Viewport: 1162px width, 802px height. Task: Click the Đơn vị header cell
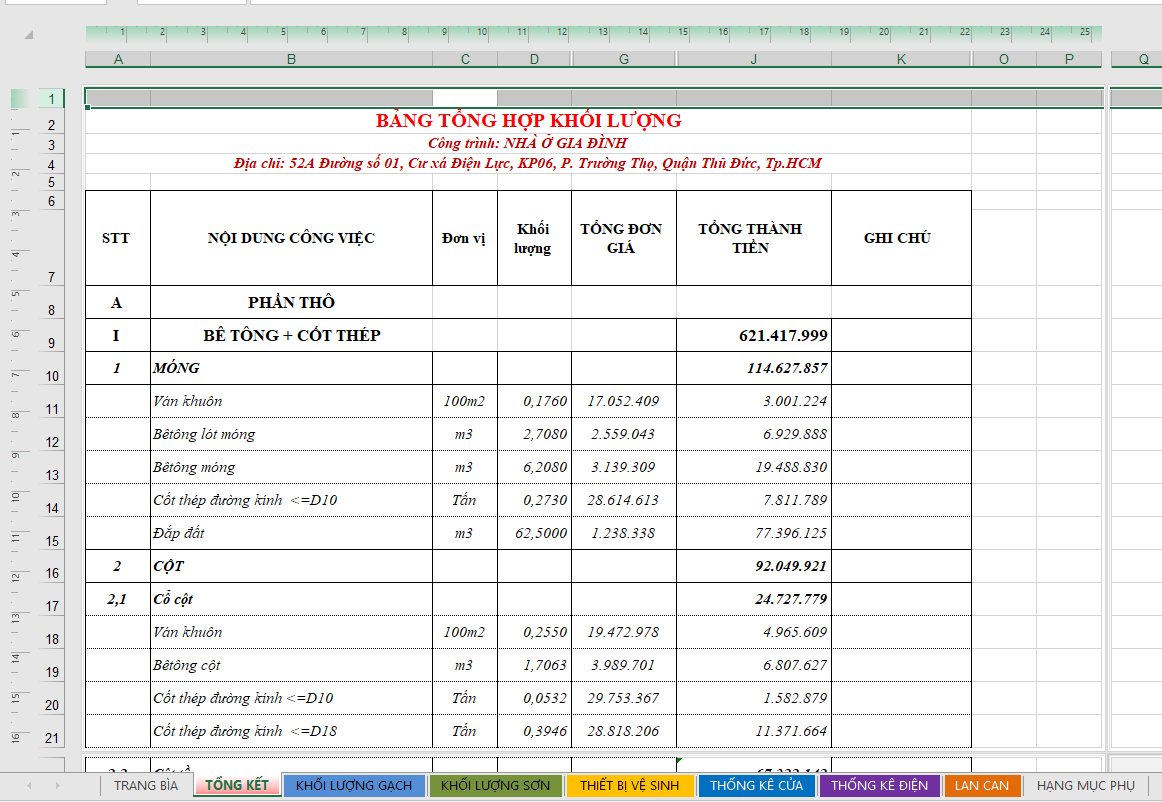(x=465, y=238)
